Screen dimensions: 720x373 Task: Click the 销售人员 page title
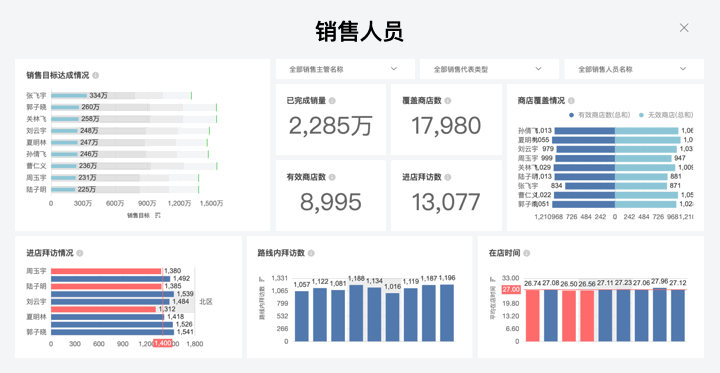[360, 32]
